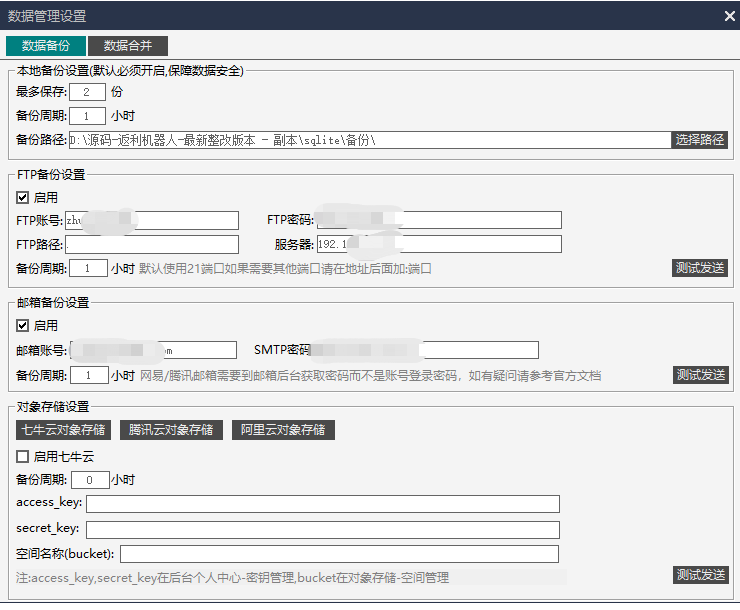
Task: Select 七牛云对象存储 provider
Action: click(64, 430)
